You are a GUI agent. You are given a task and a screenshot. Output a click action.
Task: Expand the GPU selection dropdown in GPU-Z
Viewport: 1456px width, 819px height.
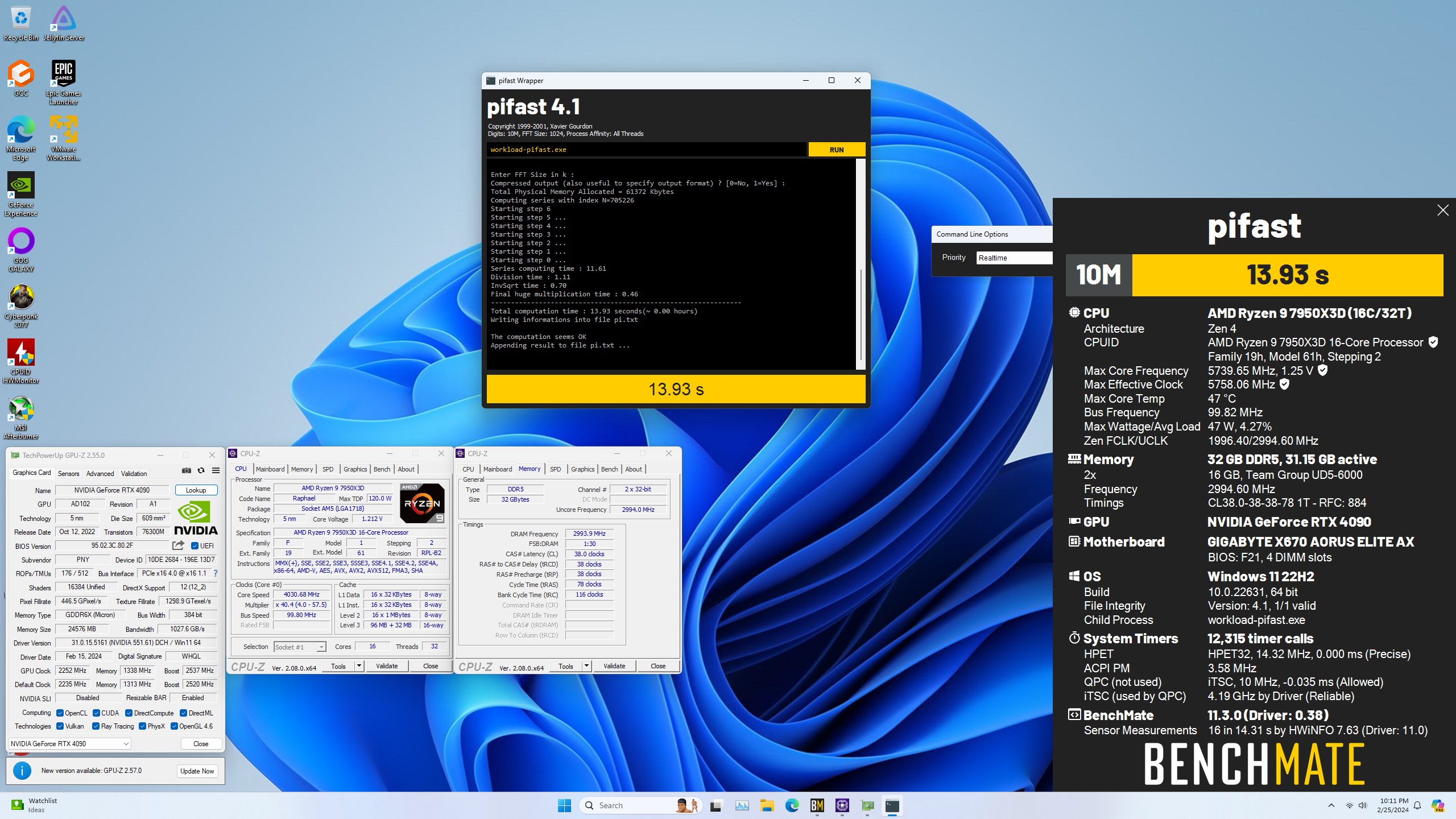coord(70,743)
